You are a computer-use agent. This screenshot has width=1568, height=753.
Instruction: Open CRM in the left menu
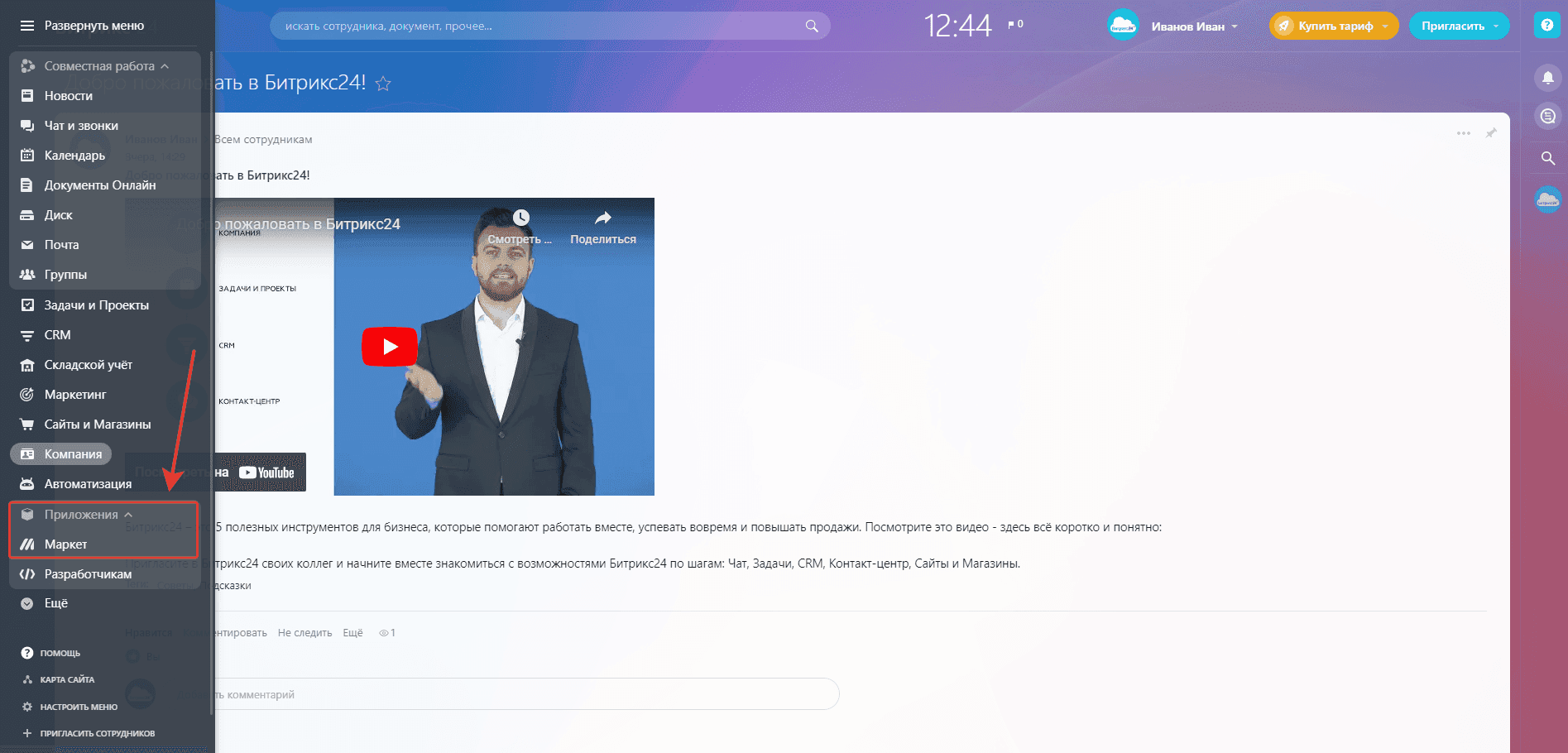tap(57, 335)
